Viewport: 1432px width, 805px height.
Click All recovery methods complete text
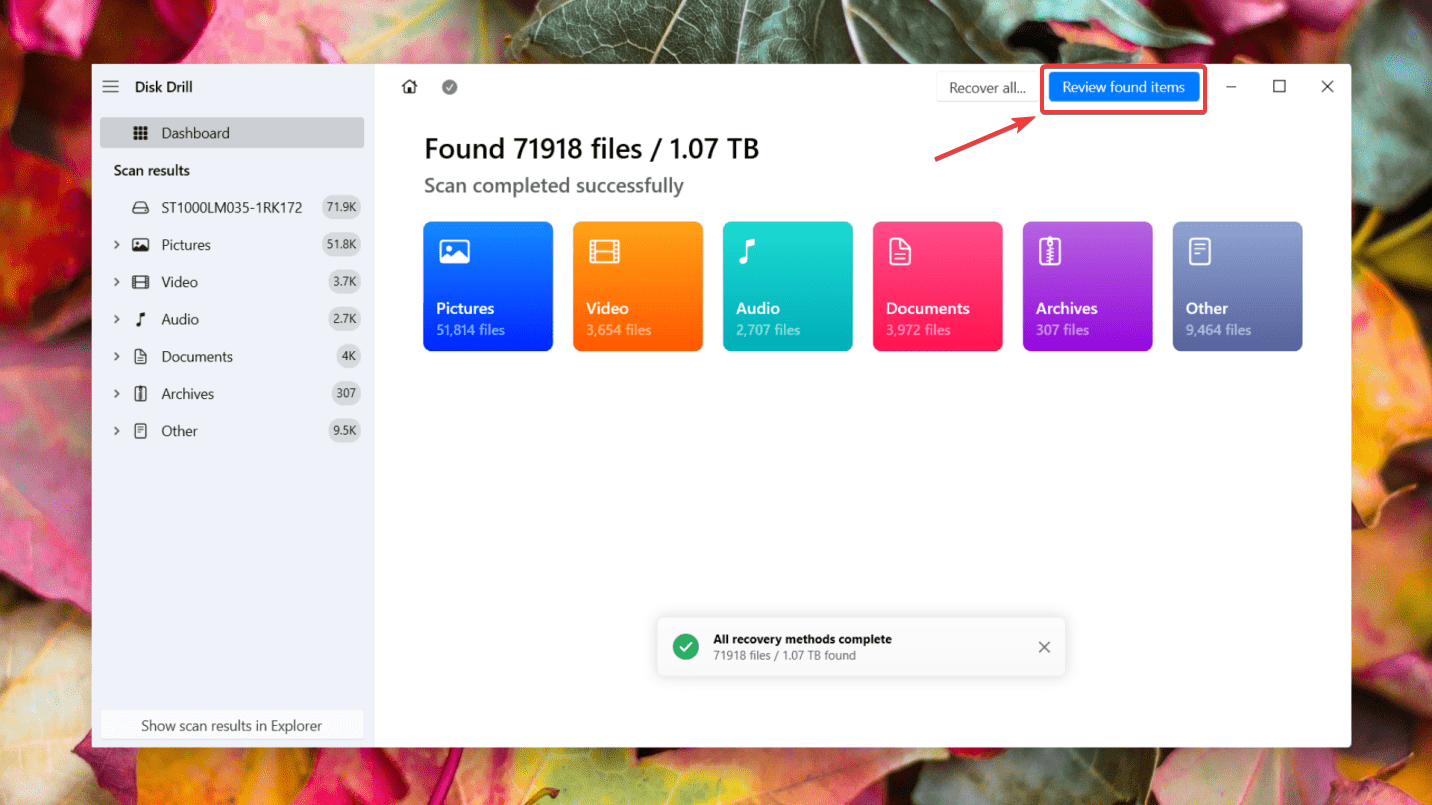click(x=802, y=639)
